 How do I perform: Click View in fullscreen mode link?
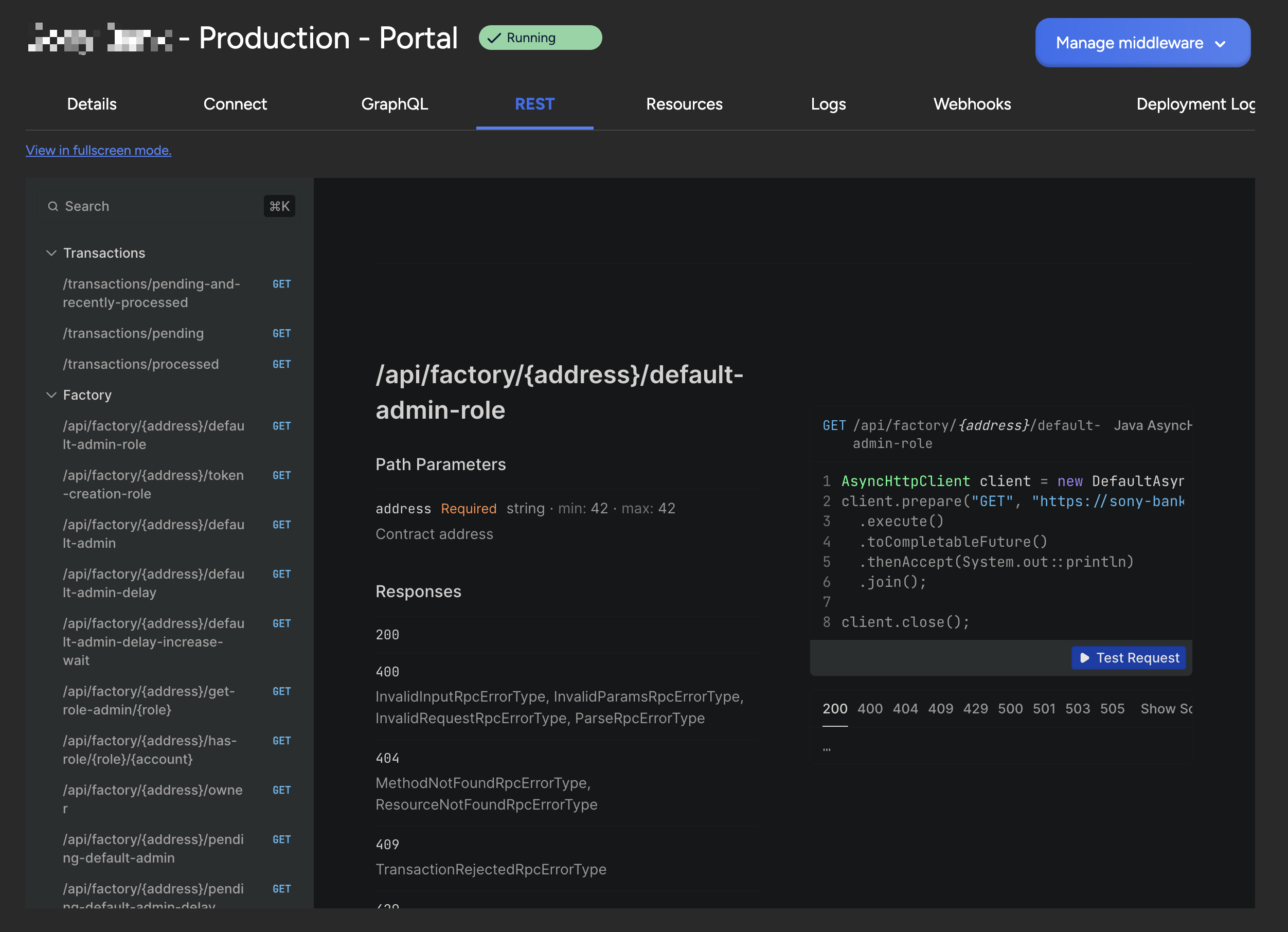(x=98, y=150)
